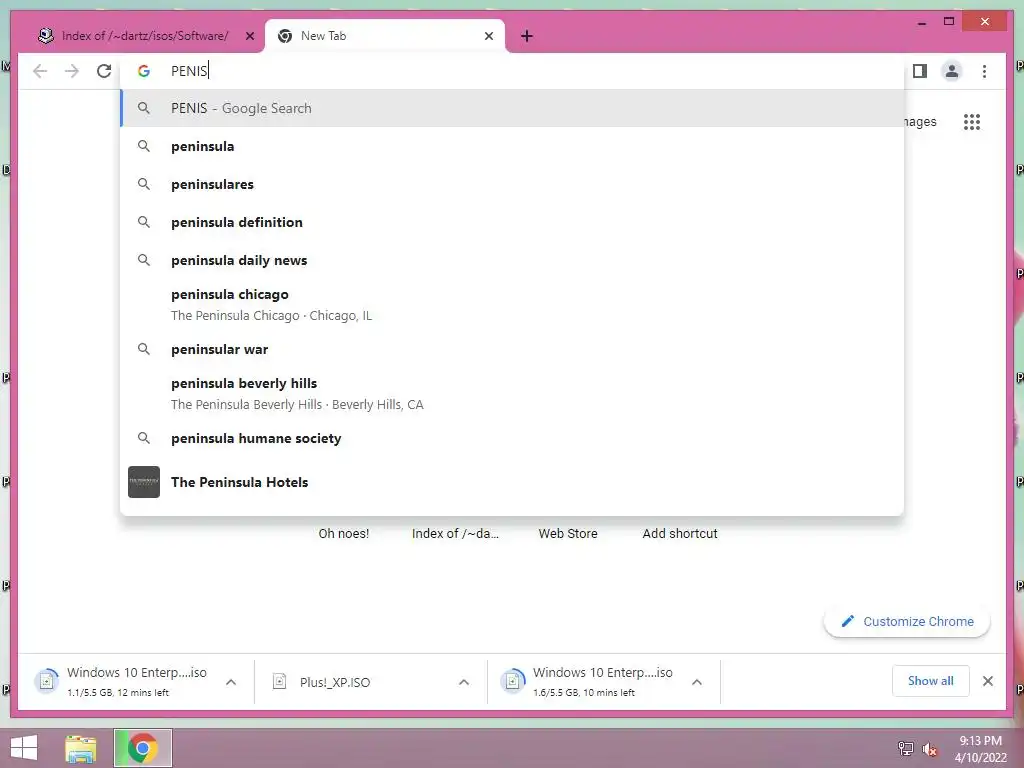Open The Peninsula Hotels suggestion
The image size is (1024, 768).
512,482
